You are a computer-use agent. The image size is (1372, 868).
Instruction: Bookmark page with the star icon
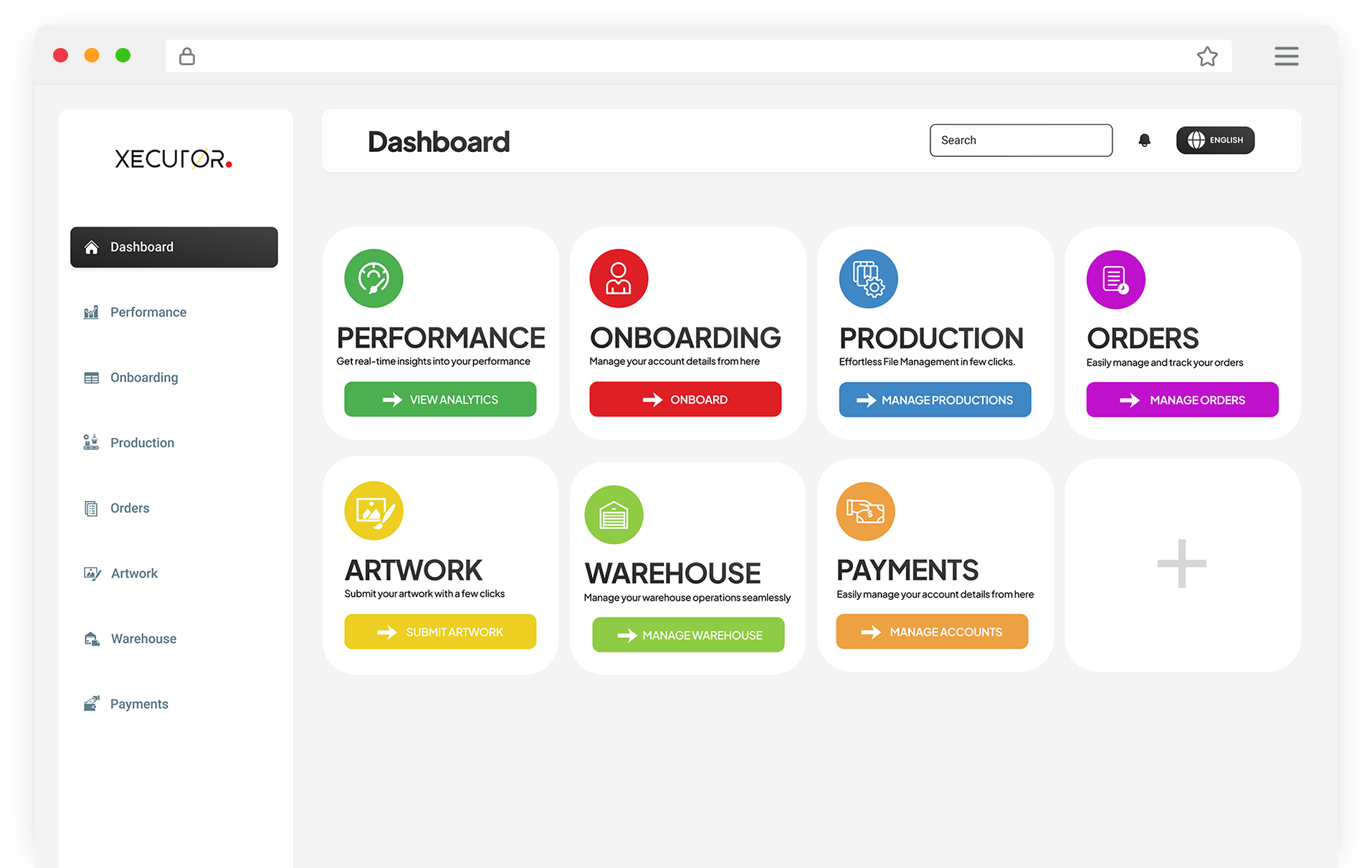pos(1207,56)
